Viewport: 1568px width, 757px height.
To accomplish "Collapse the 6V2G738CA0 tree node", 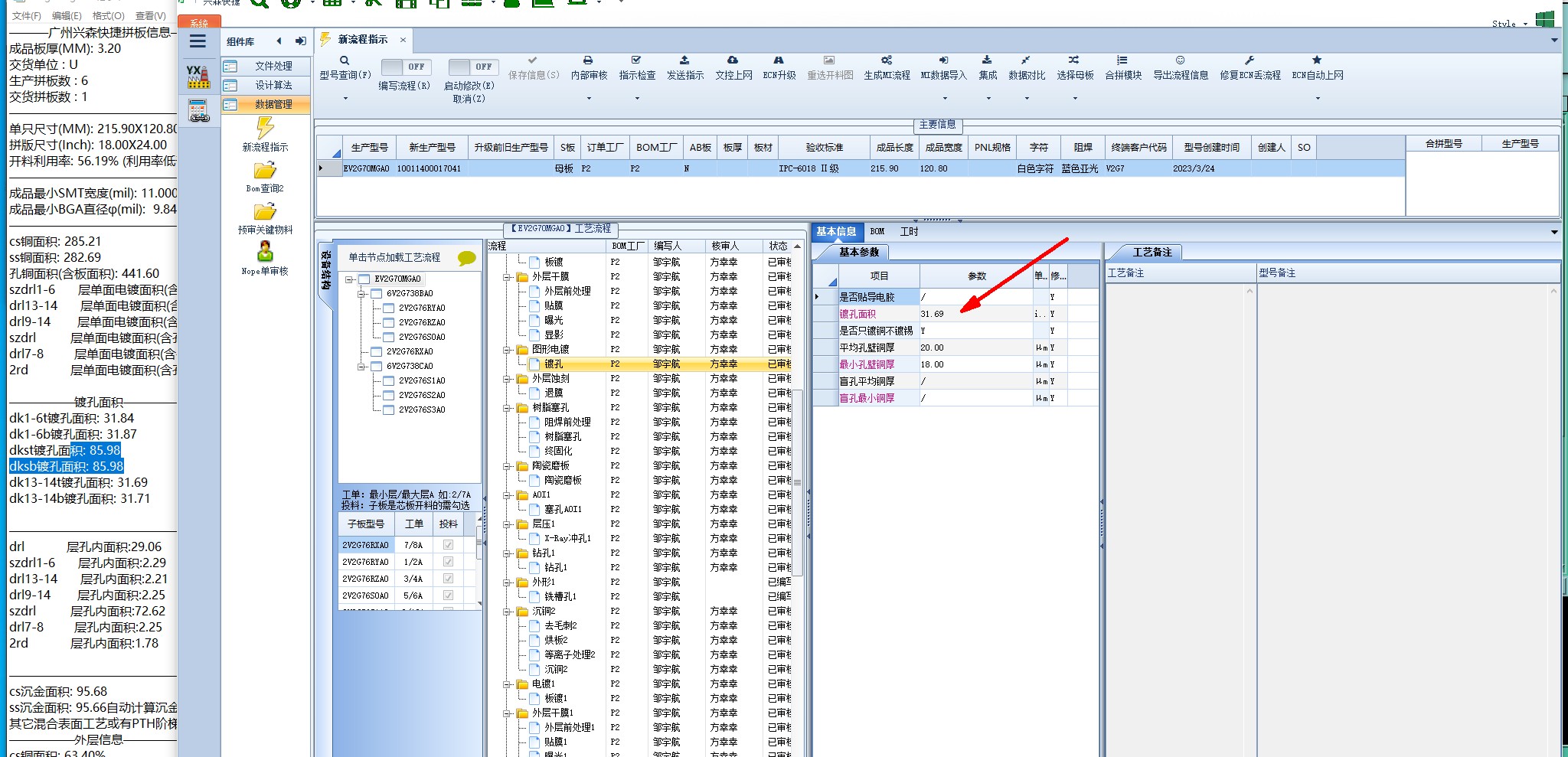I will click(x=361, y=367).
